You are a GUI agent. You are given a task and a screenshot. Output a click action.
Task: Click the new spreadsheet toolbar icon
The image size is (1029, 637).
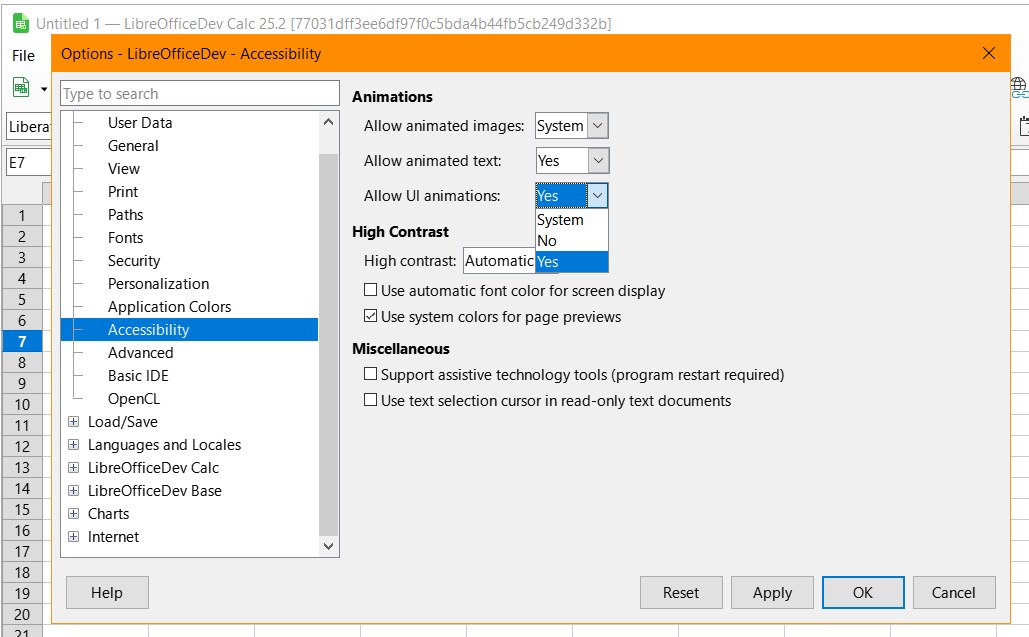21,87
